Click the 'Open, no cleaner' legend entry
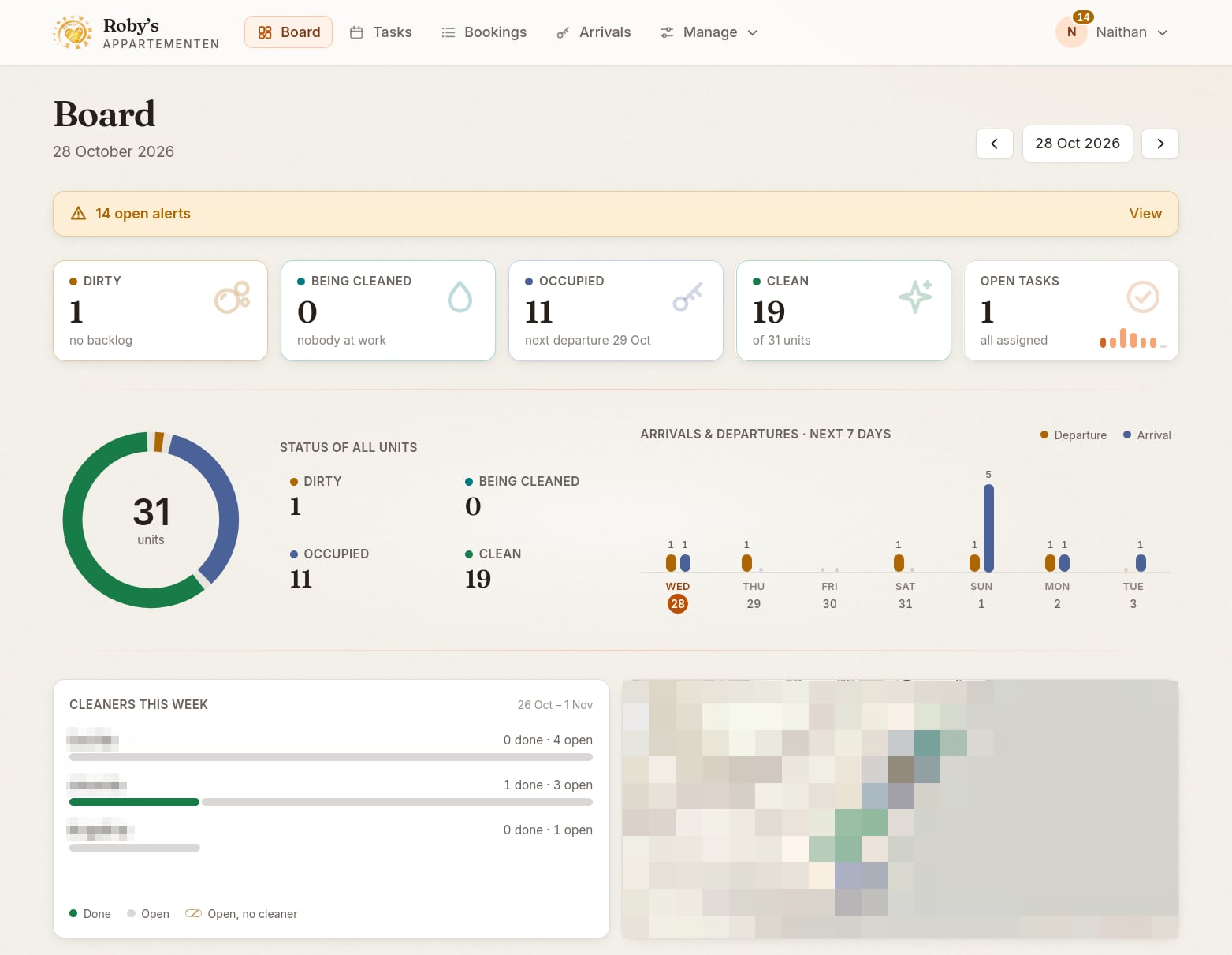1232x955 pixels. (241, 914)
